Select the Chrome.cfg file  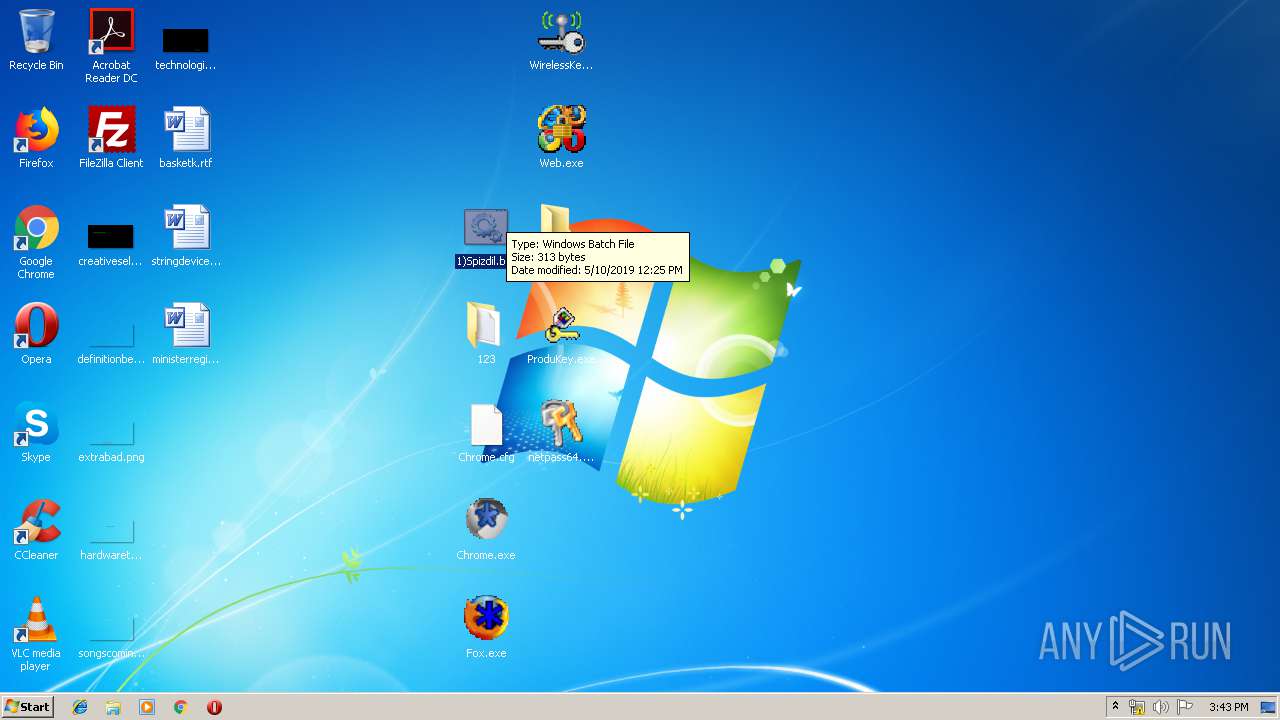click(486, 432)
